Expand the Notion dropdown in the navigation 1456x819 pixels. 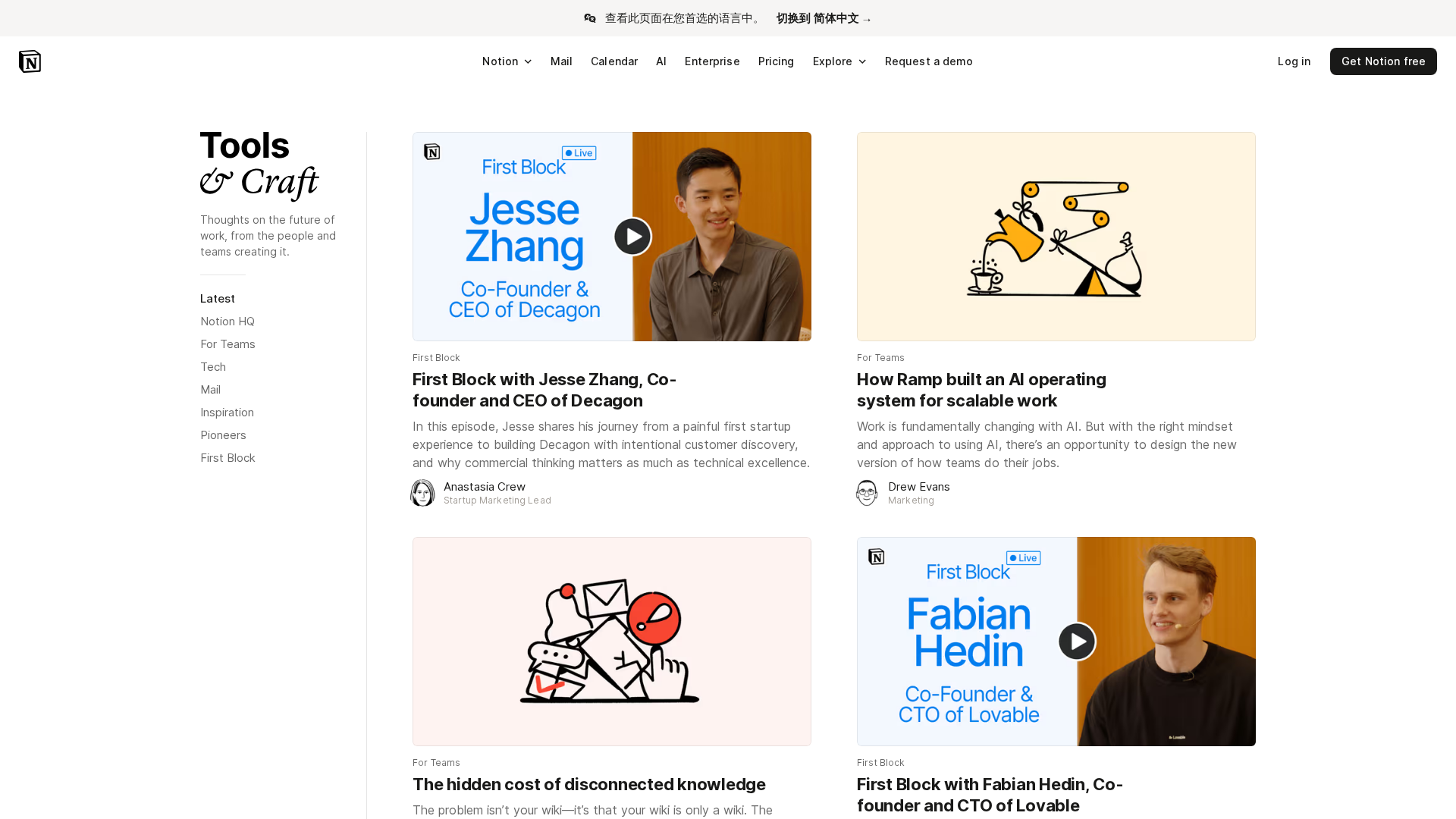click(x=507, y=61)
